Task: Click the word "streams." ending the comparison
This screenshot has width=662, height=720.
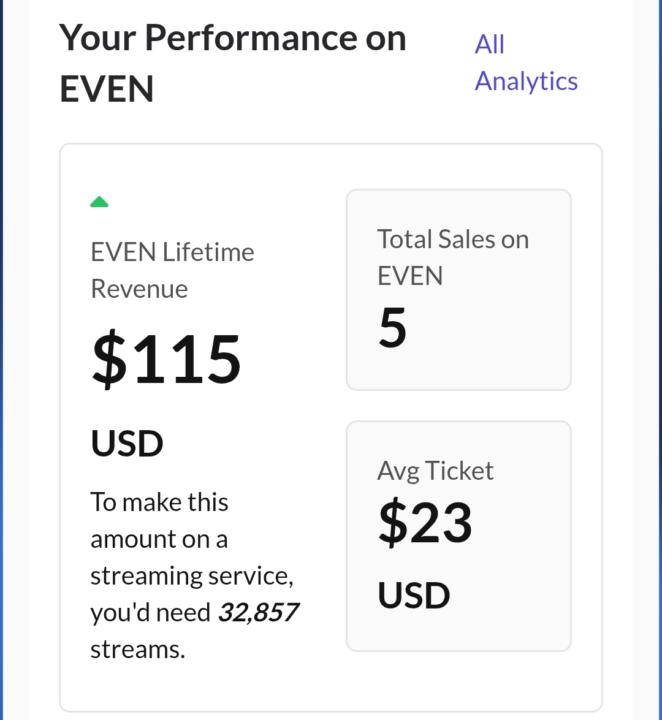Action: pyautogui.click(x=138, y=649)
